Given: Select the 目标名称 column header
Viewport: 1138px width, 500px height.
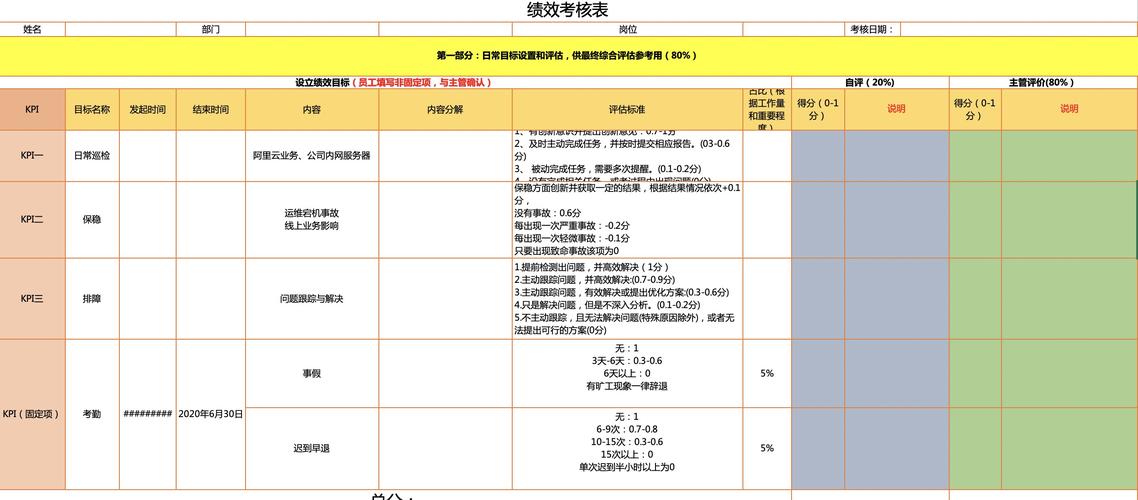Looking at the screenshot, I should (x=92, y=110).
